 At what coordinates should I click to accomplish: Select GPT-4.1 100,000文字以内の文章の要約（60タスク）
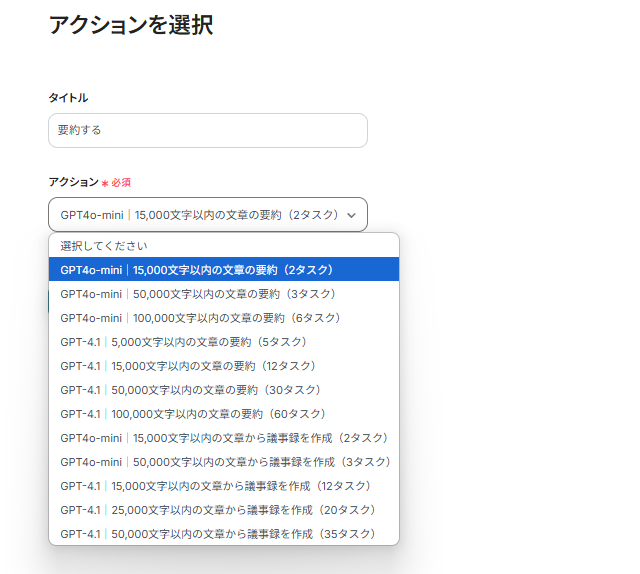pos(224,414)
